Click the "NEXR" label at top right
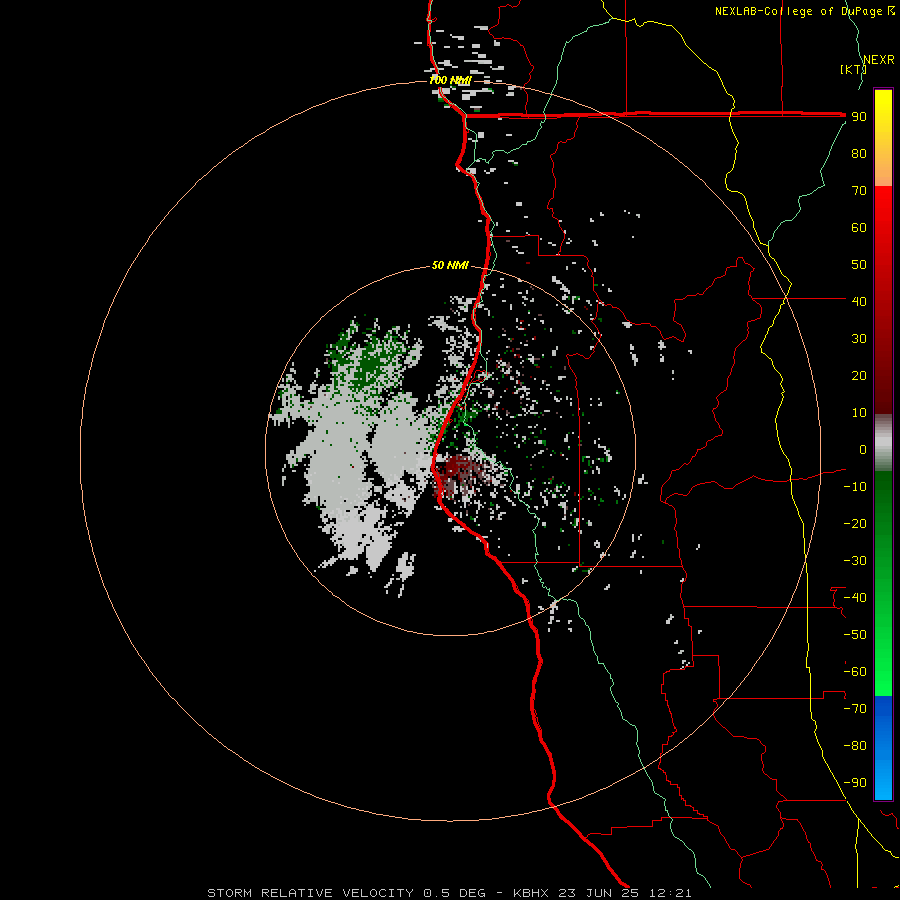The height and width of the screenshot is (900, 900). 879,60
